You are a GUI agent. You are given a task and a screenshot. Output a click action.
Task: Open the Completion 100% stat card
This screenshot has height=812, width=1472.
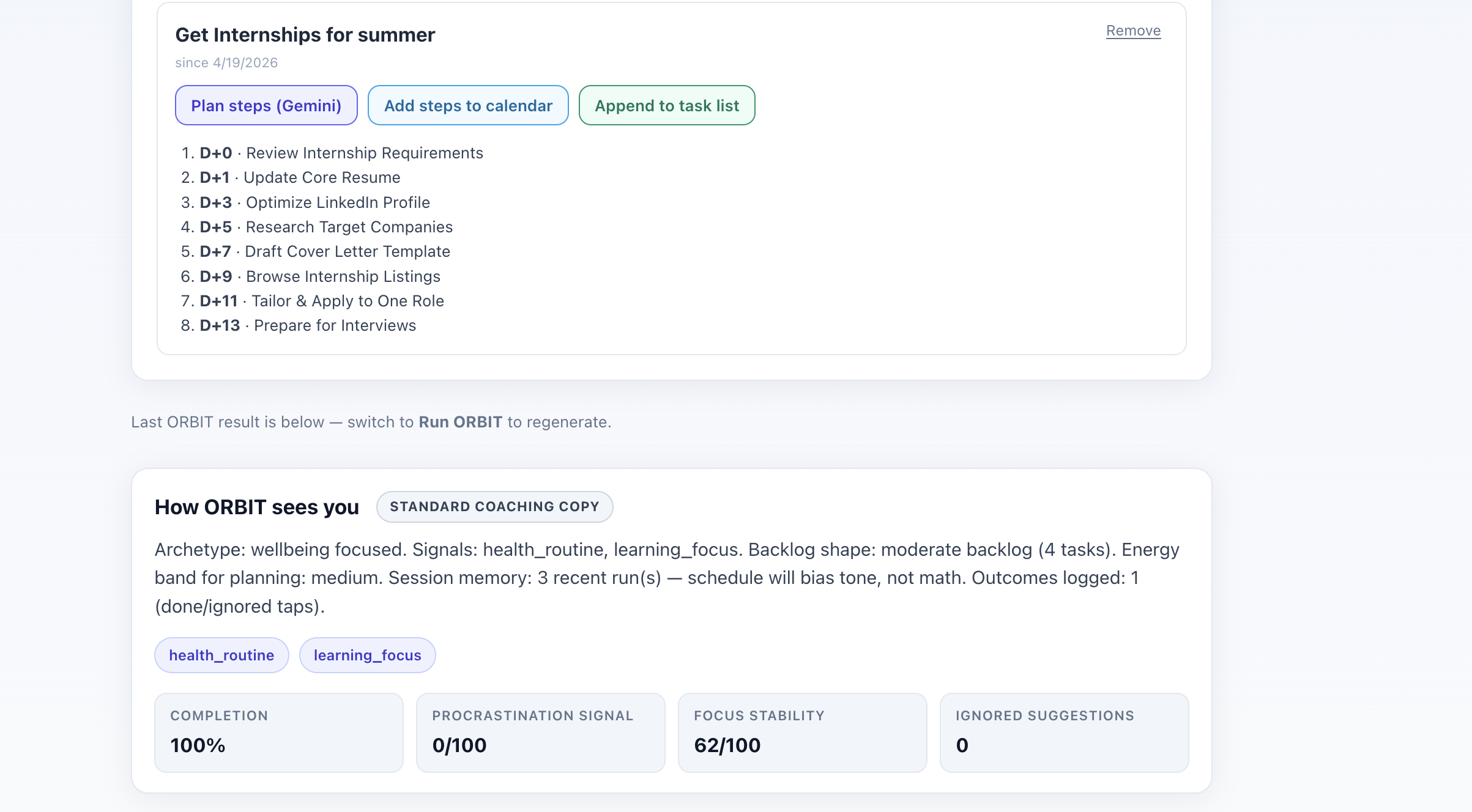tap(279, 732)
